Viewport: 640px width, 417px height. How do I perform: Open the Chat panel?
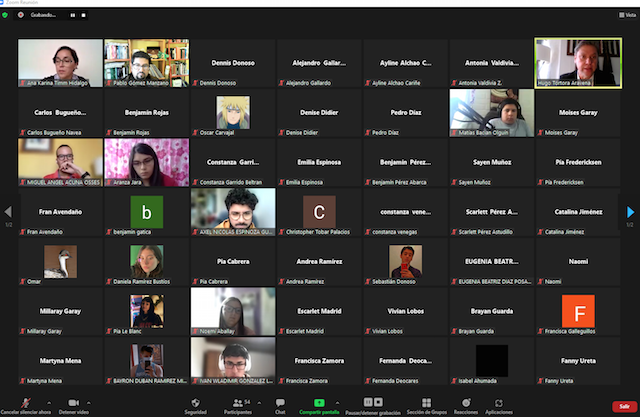coord(280,402)
